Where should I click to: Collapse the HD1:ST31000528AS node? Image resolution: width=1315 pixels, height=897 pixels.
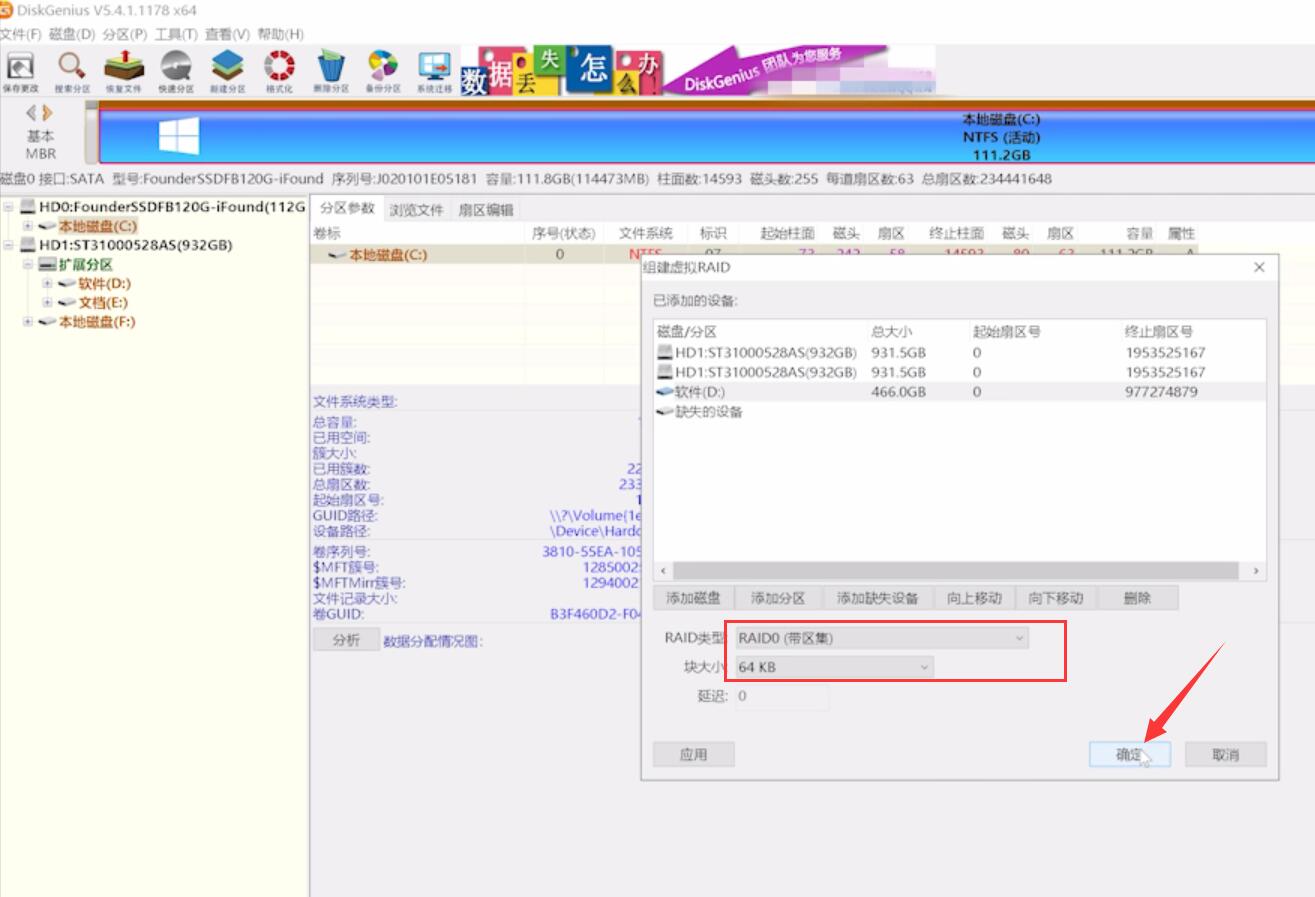[x=9, y=245]
